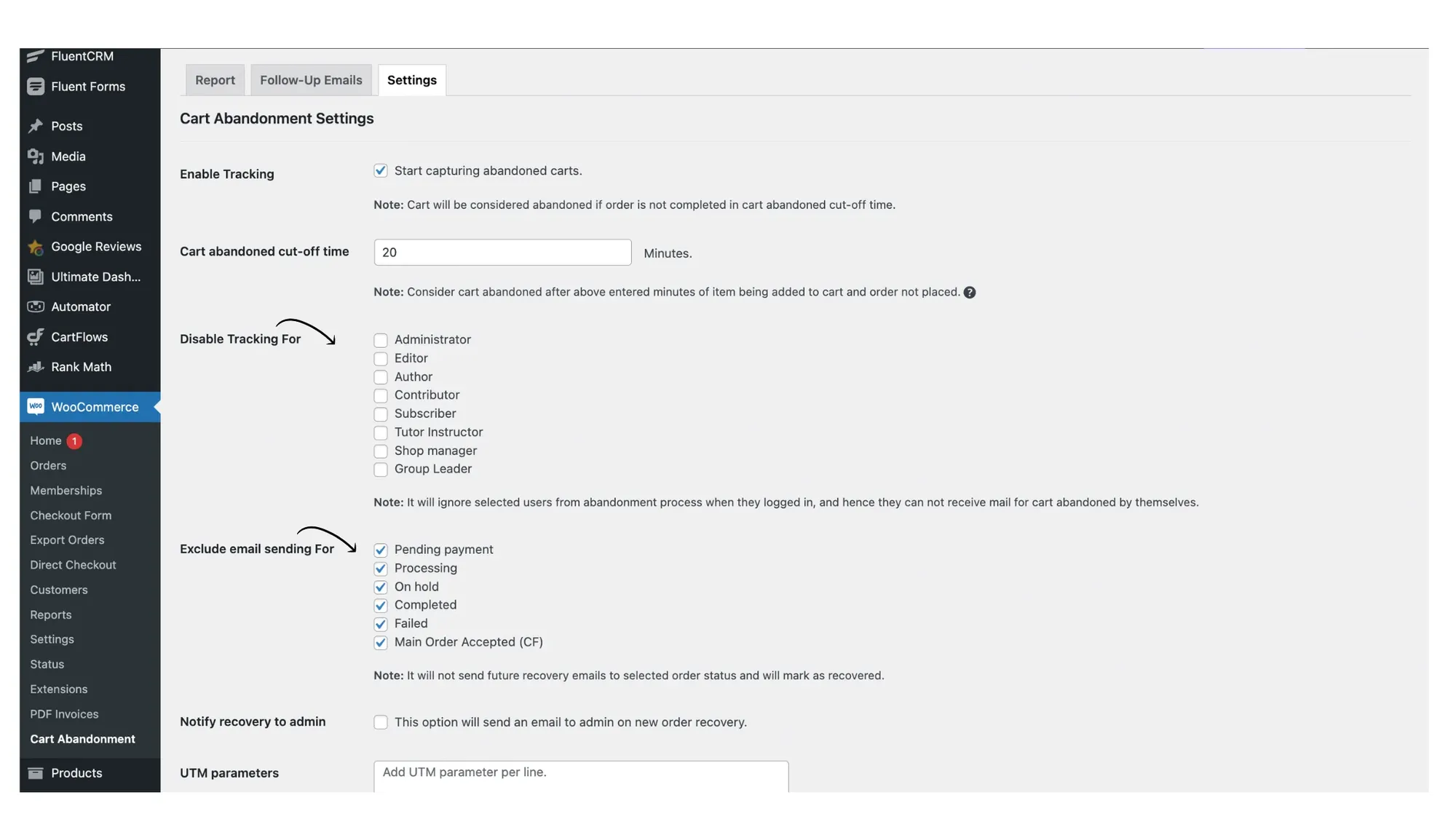Click the help icon near the cut-off note

969,292
